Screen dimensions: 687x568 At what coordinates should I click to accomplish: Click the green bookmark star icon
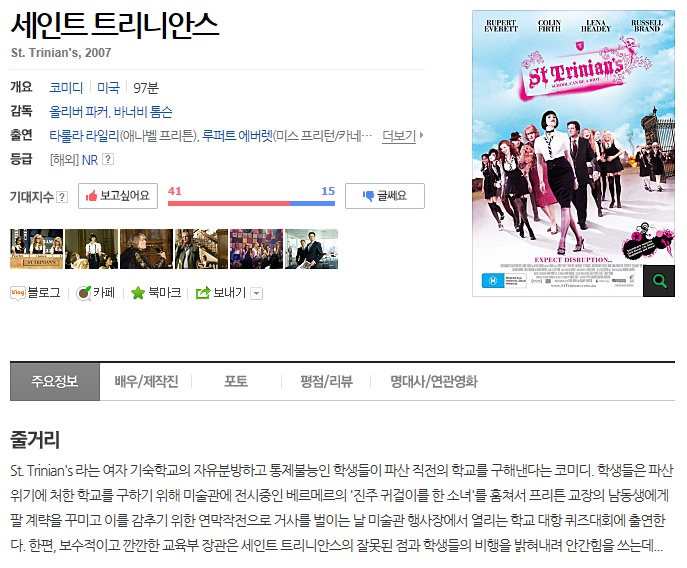tap(138, 293)
